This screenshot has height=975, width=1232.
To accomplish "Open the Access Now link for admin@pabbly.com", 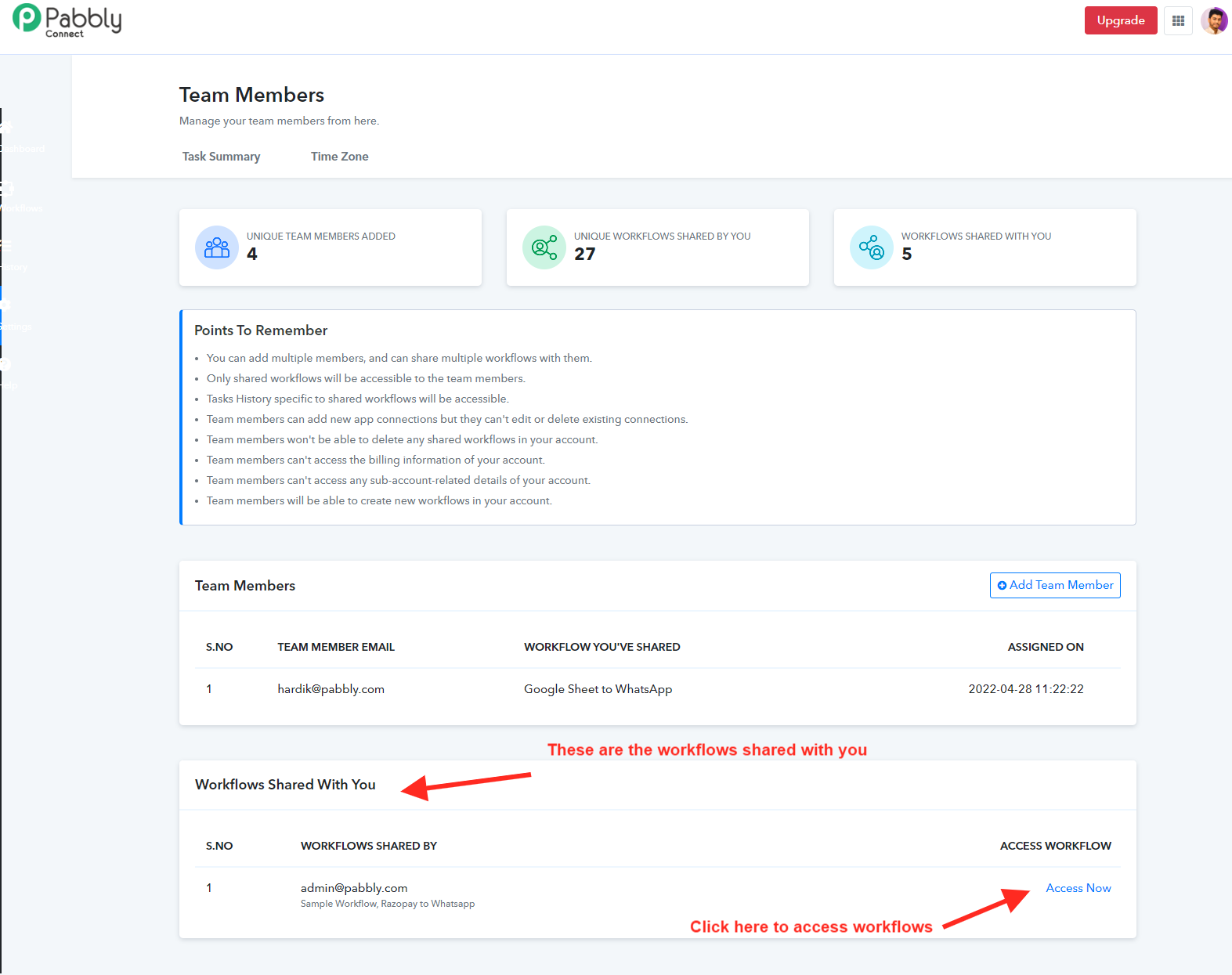I will (x=1078, y=888).
